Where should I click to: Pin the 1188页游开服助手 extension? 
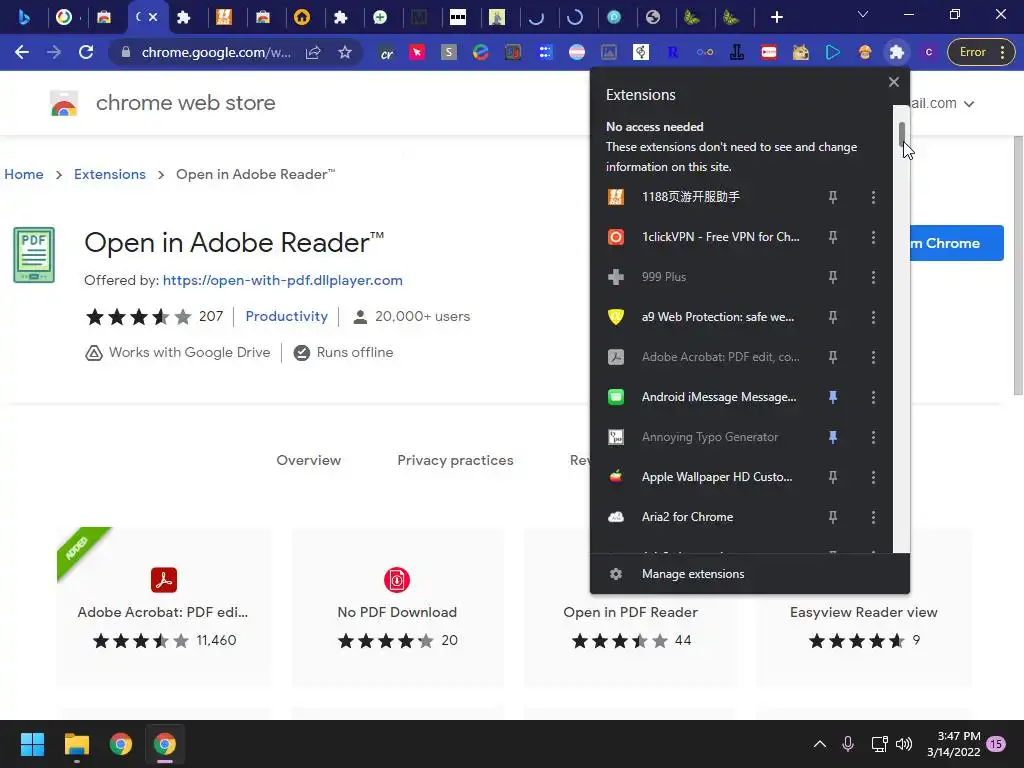pyautogui.click(x=833, y=197)
